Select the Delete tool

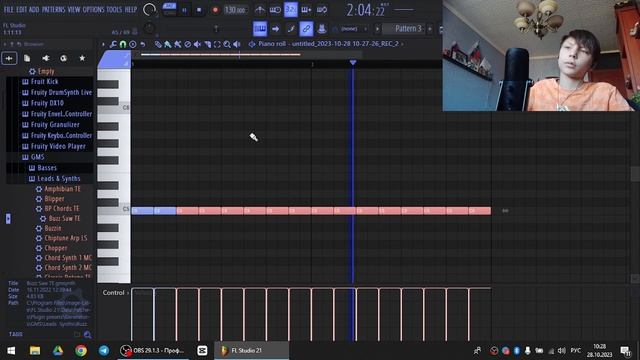pyautogui.click(x=178, y=44)
